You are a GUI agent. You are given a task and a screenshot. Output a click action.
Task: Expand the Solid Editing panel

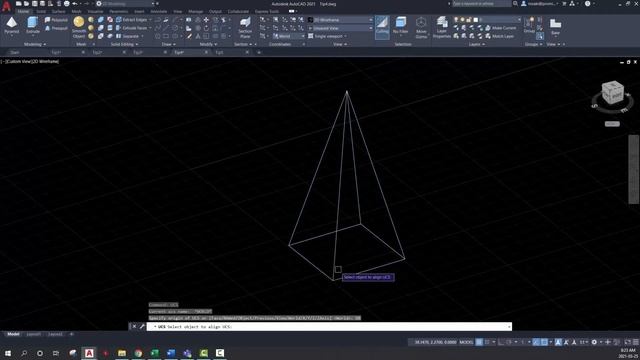(124, 44)
